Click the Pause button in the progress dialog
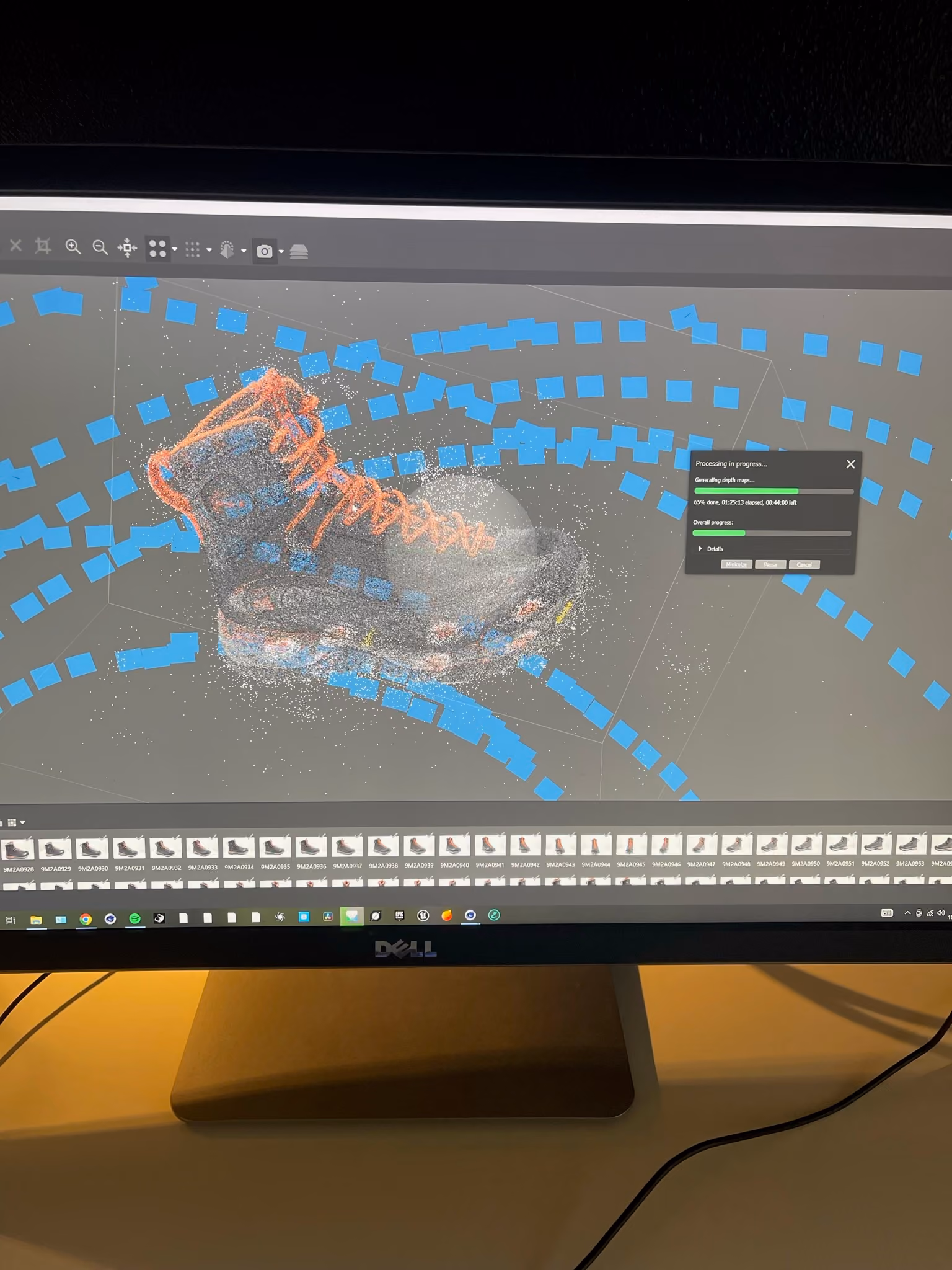 770,564
